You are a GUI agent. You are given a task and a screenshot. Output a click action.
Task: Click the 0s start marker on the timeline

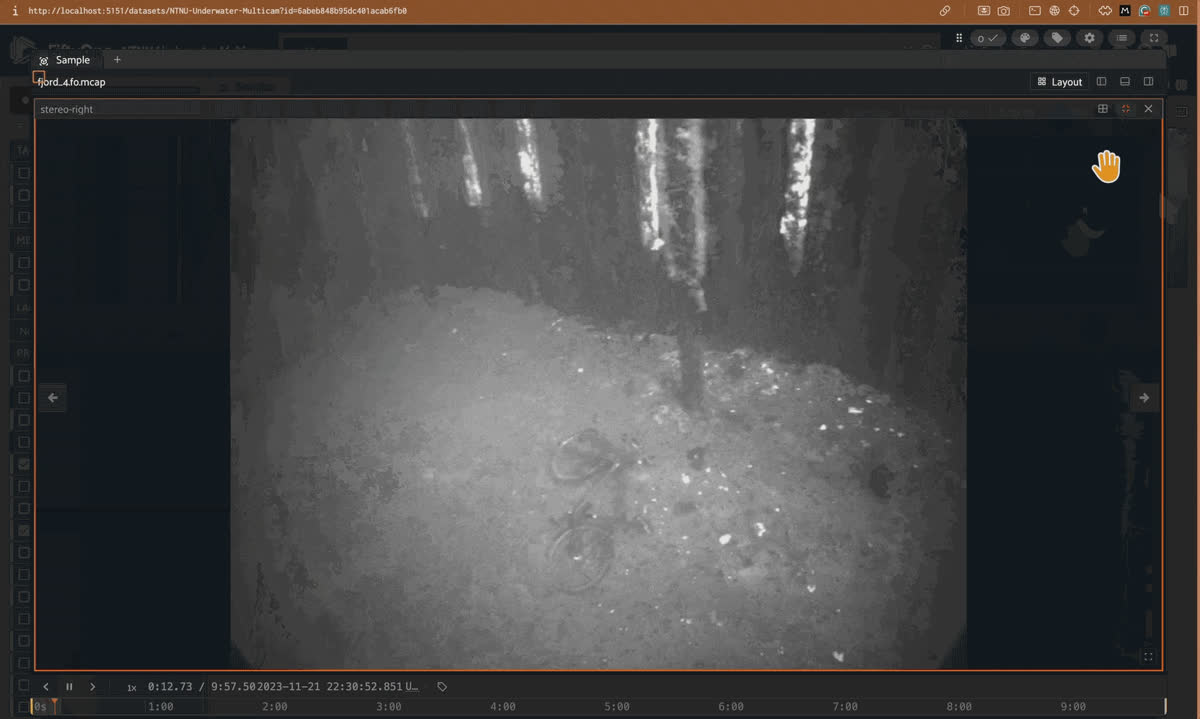(40, 707)
